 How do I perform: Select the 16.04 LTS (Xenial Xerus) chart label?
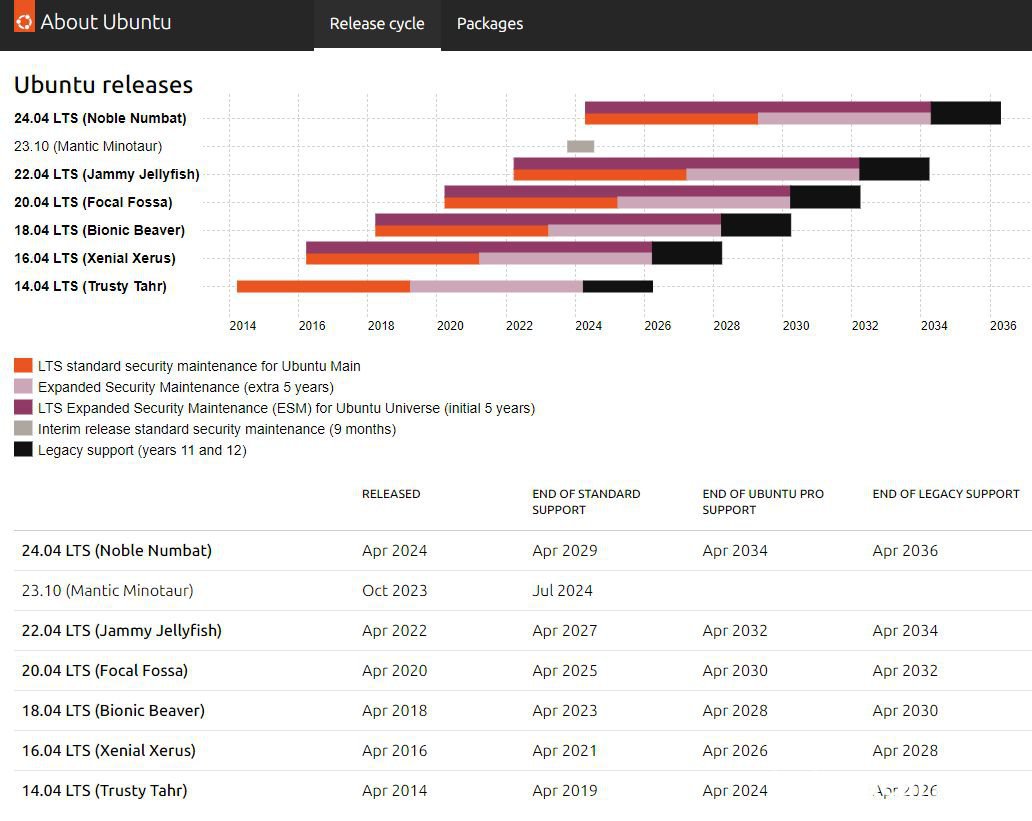(x=95, y=258)
